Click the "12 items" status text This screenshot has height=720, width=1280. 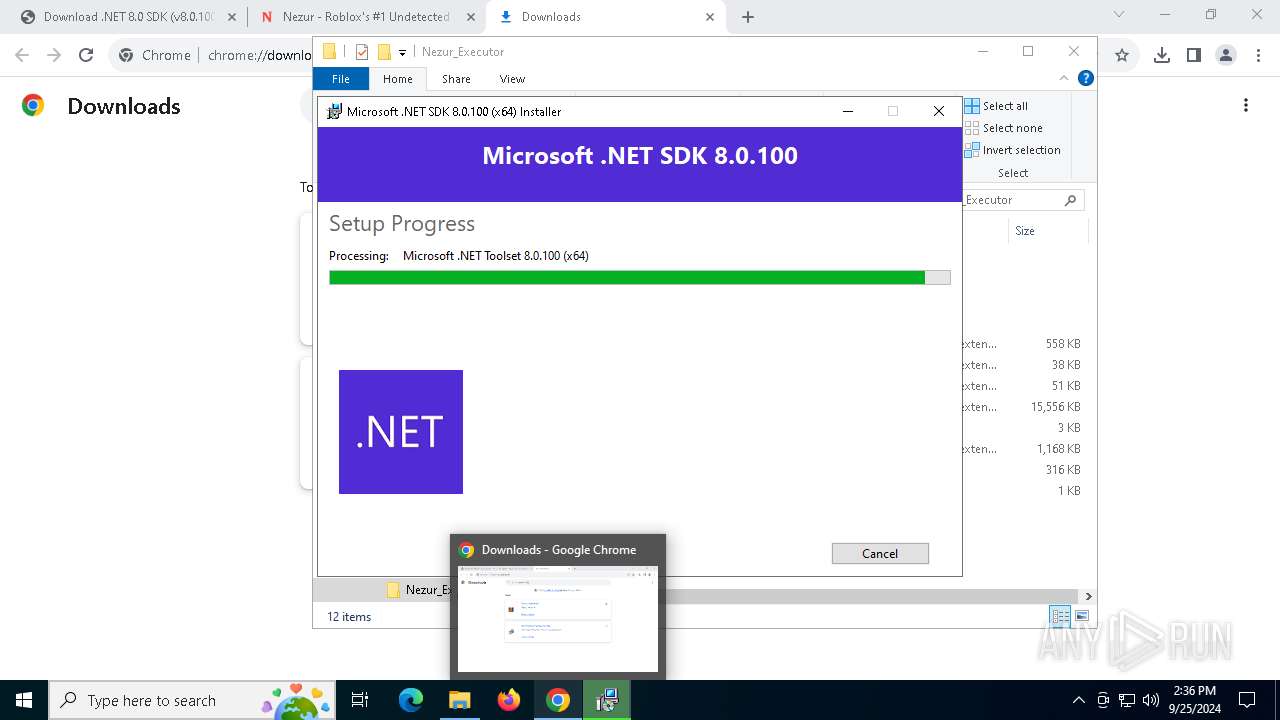[349, 617]
